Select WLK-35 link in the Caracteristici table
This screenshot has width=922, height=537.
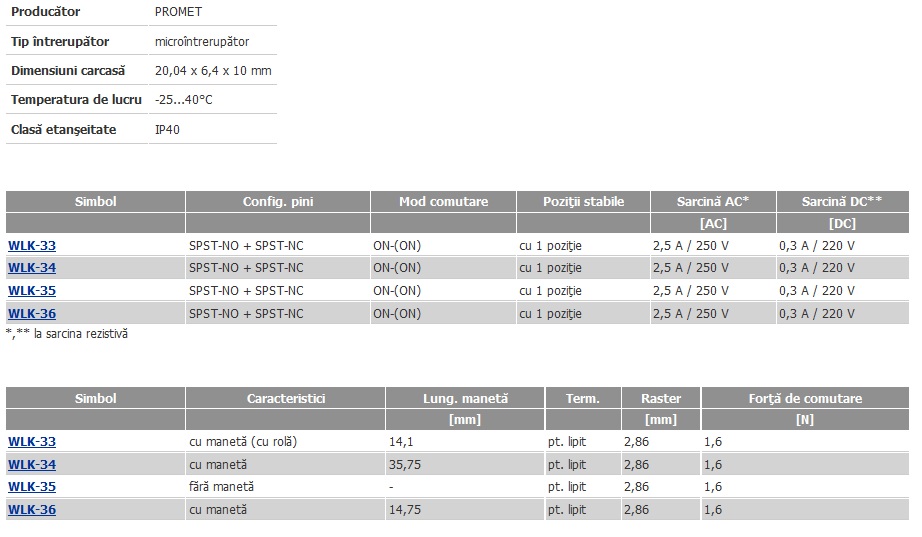[x=32, y=487]
